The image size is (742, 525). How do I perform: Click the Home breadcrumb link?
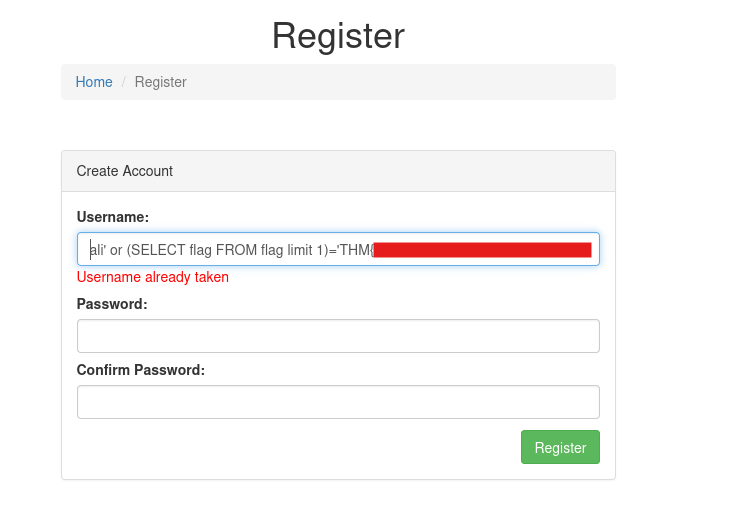pyautogui.click(x=94, y=82)
